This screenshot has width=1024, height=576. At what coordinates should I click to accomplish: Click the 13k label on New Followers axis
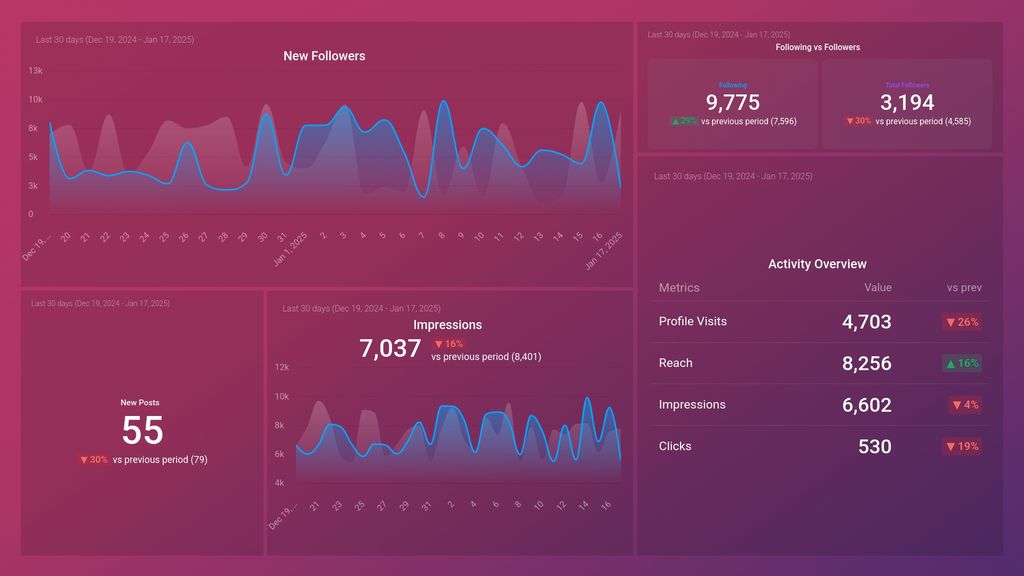click(35, 71)
